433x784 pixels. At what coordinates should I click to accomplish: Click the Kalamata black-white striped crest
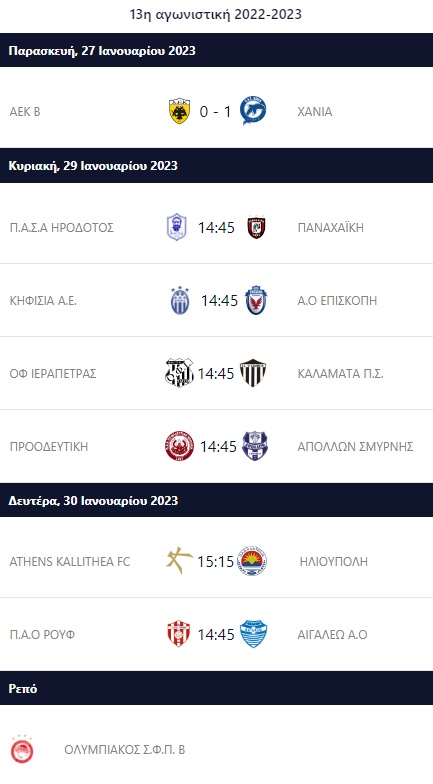253,373
